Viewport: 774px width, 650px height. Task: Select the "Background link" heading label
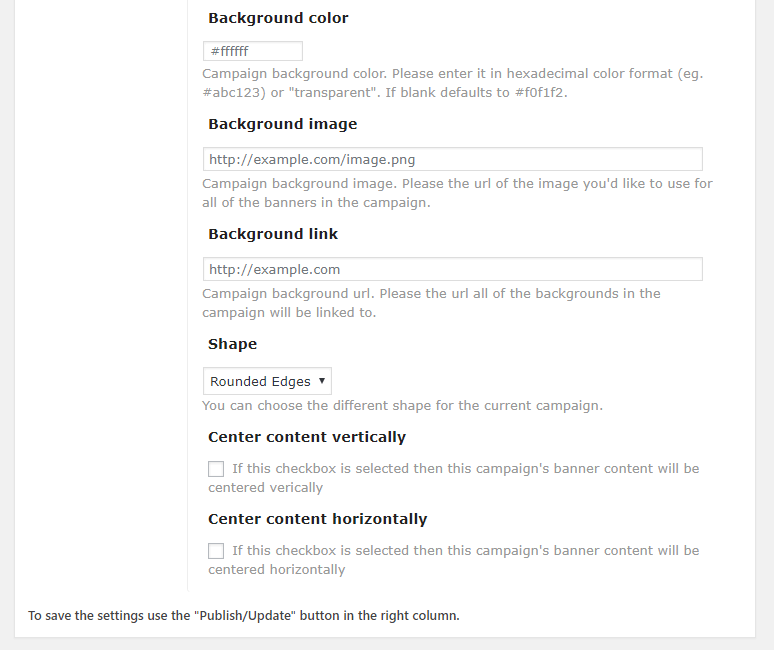273,234
